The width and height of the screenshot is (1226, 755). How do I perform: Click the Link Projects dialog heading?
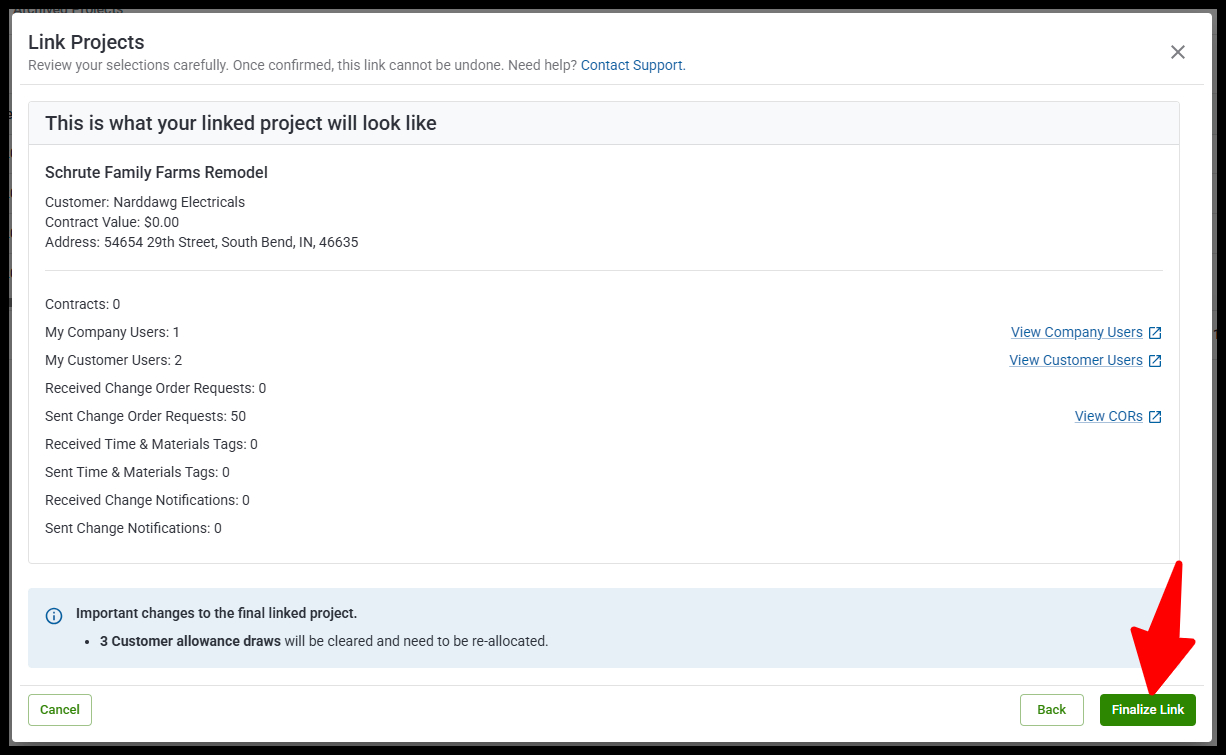tap(86, 42)
